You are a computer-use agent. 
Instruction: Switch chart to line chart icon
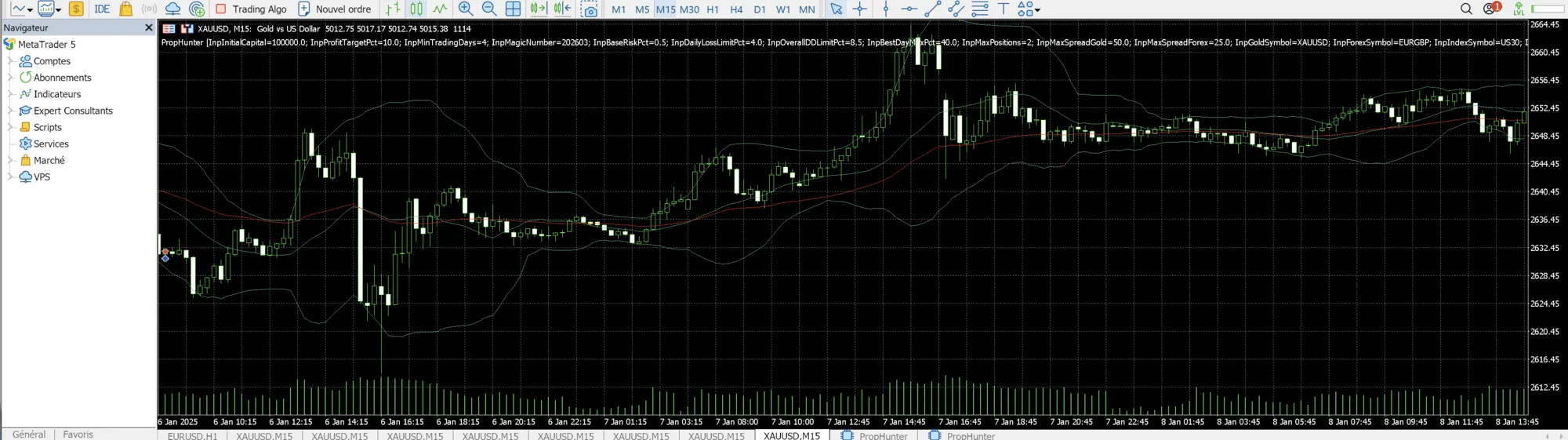[440, 9]
